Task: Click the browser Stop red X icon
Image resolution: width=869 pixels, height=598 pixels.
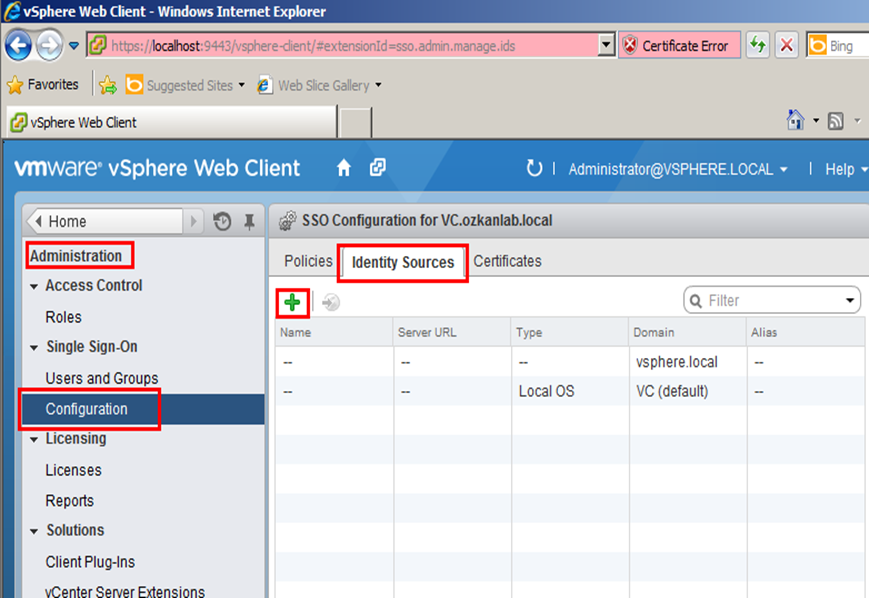Action: point(786,45)
